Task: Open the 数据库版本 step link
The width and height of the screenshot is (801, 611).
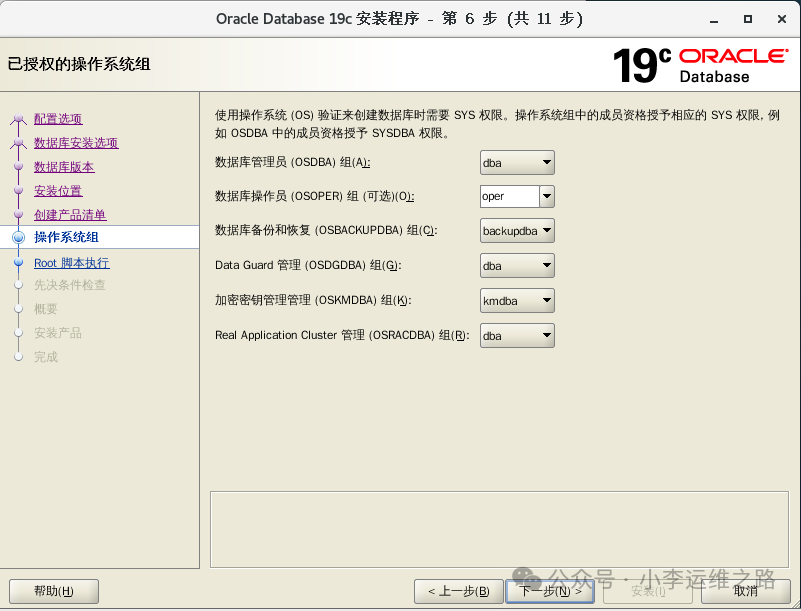Action: coord(64,167)
